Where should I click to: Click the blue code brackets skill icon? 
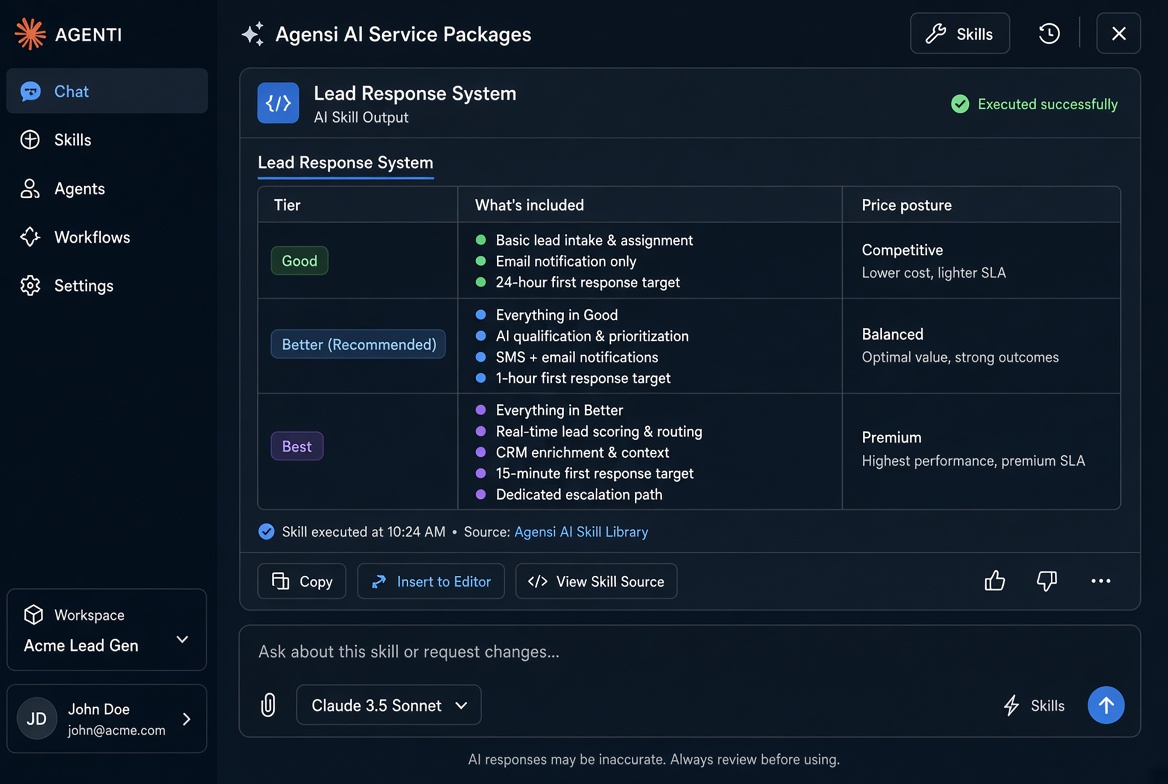pyautogui.click(x=278, y=103)
